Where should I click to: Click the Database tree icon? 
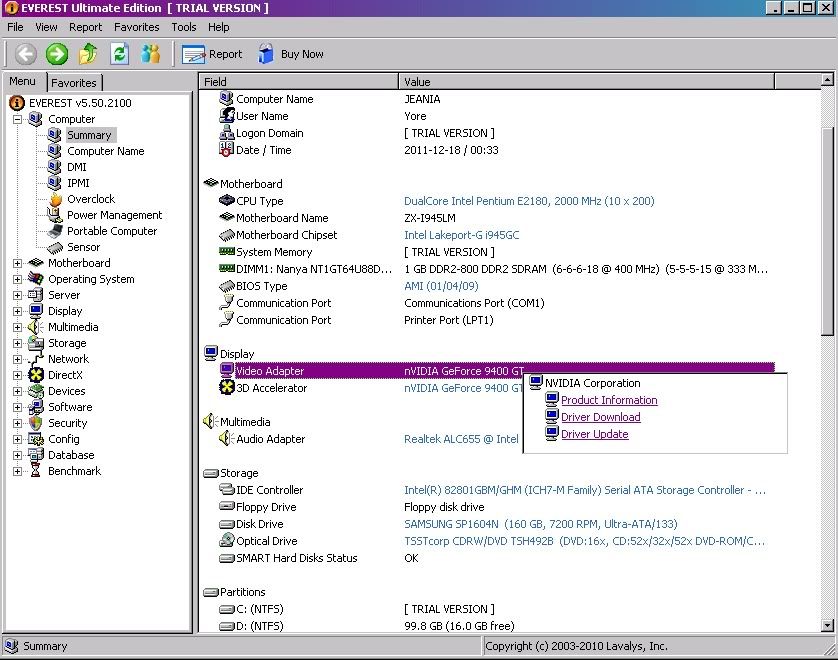click(36, 455)
